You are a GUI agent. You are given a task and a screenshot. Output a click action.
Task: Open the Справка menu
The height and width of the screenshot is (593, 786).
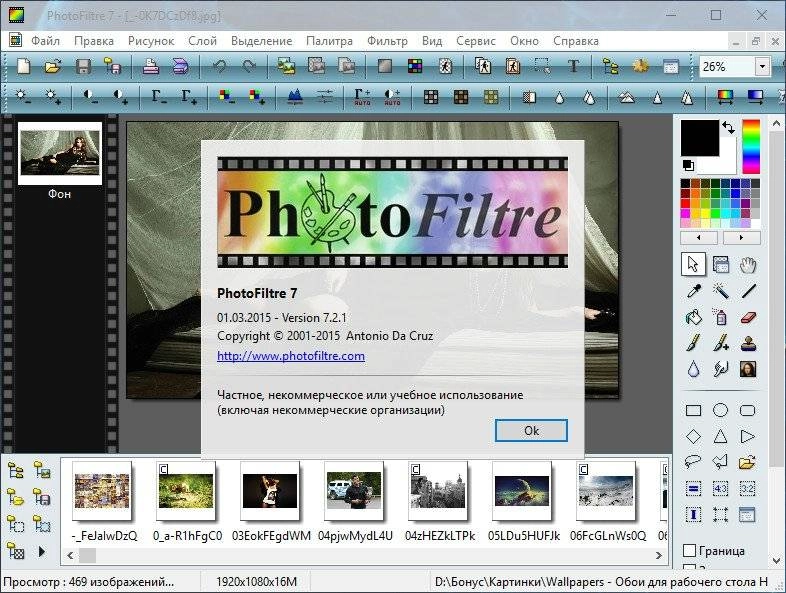click(575, 41)
